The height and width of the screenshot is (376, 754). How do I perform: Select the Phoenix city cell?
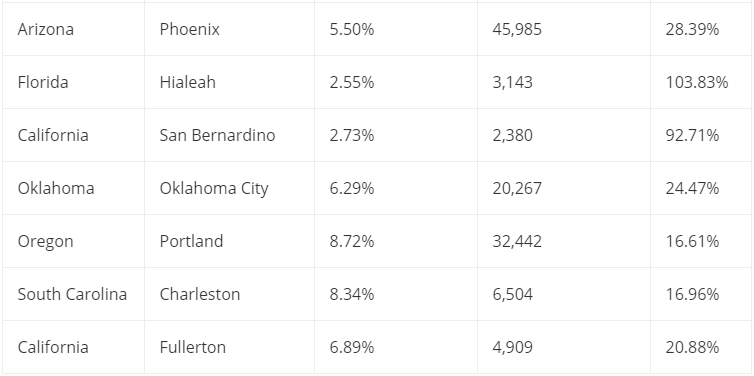229,29
